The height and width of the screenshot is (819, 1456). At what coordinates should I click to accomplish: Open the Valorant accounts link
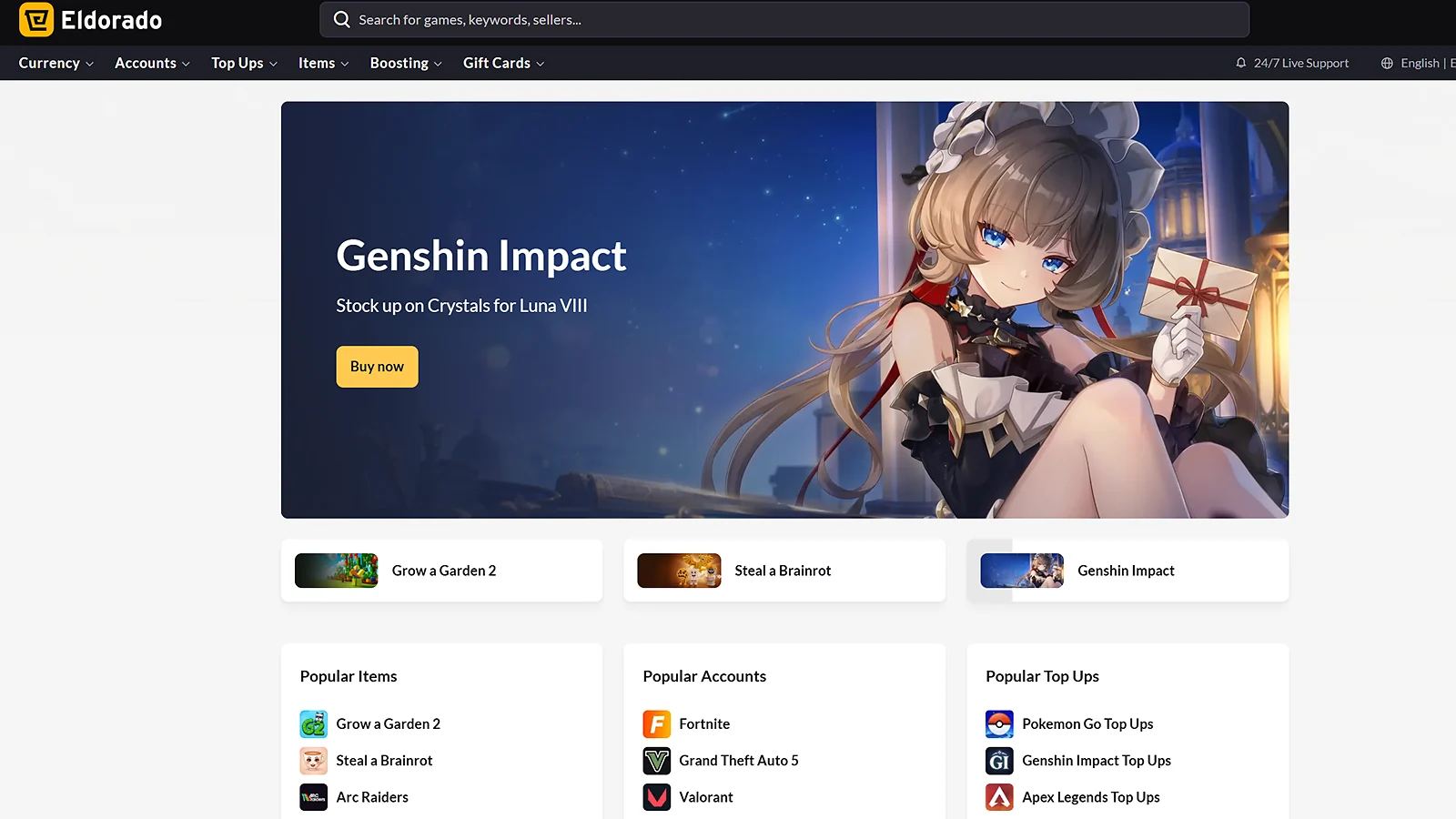point(706,797)
